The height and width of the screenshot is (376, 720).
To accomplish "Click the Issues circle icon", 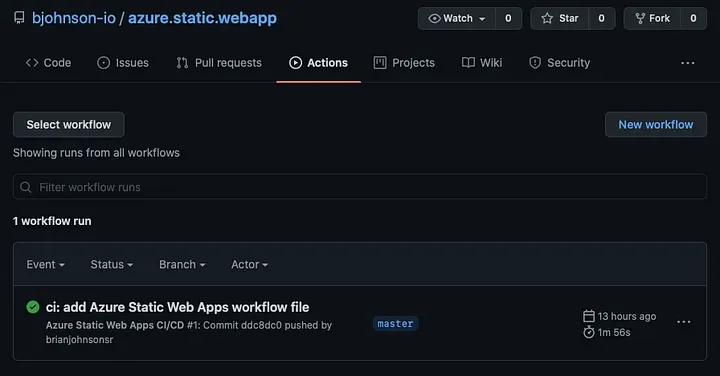I will point(103,63).
